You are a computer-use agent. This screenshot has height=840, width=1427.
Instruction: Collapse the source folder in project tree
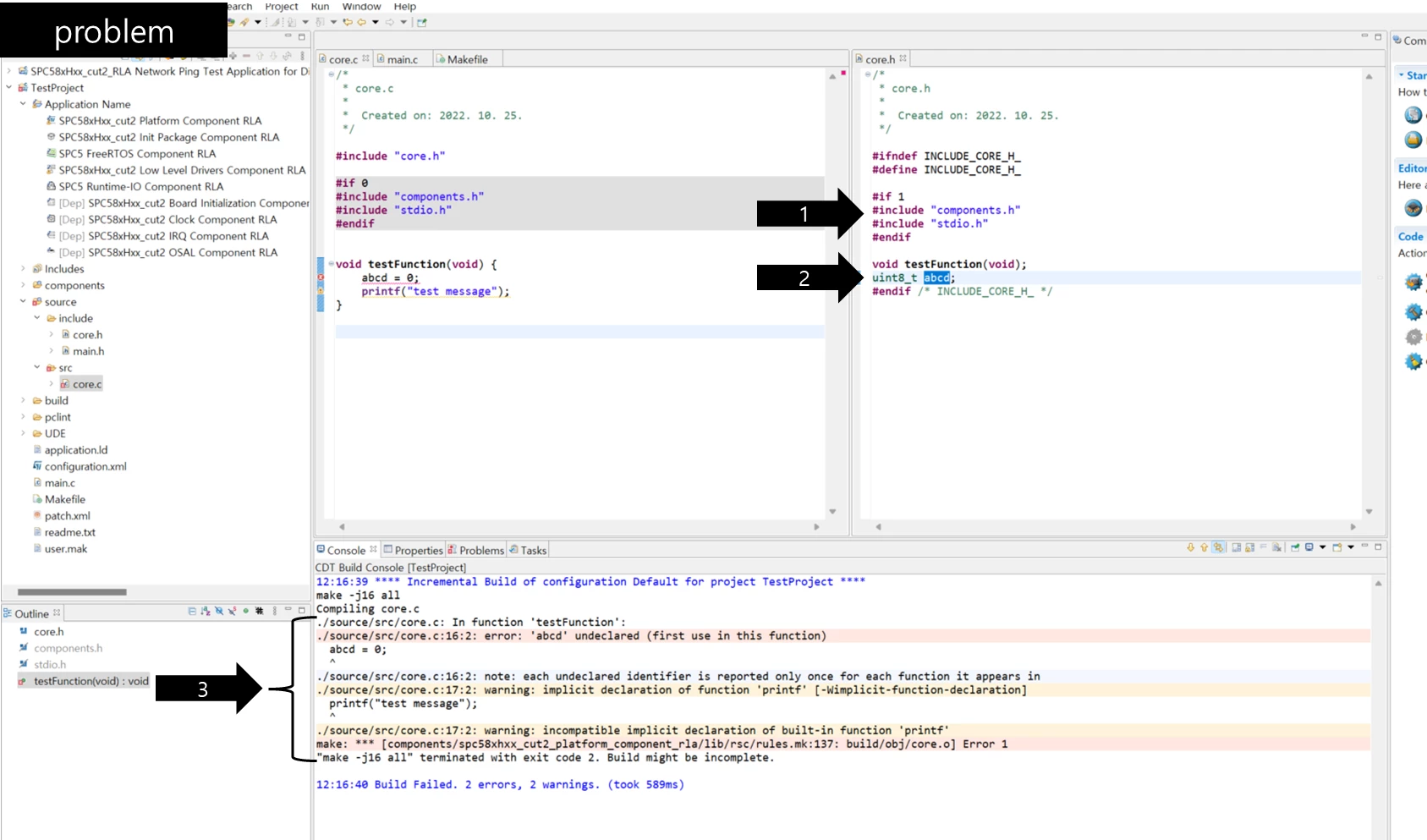coord(23,302)
